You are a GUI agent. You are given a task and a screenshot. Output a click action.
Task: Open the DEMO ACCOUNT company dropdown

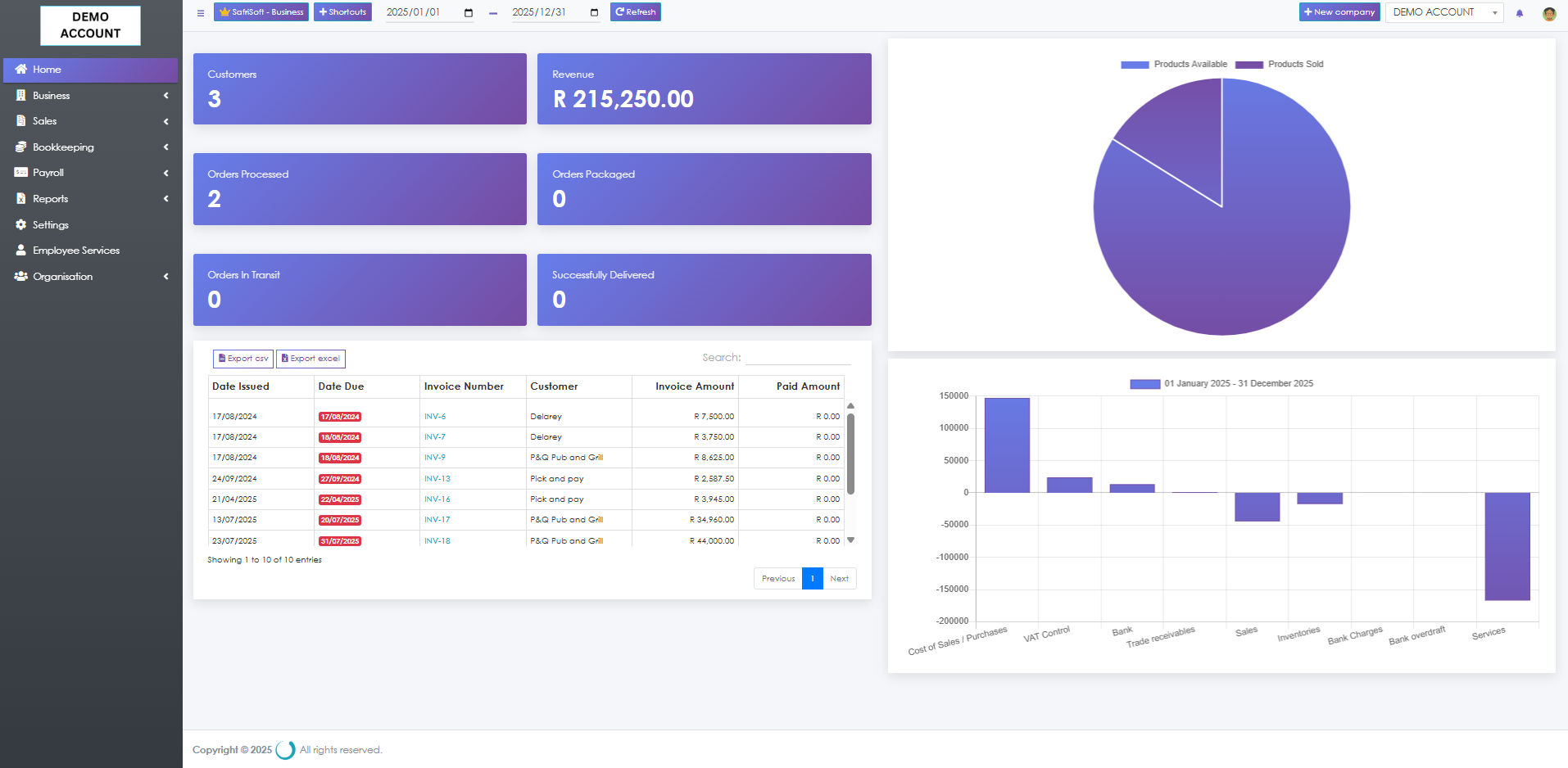1443,12
